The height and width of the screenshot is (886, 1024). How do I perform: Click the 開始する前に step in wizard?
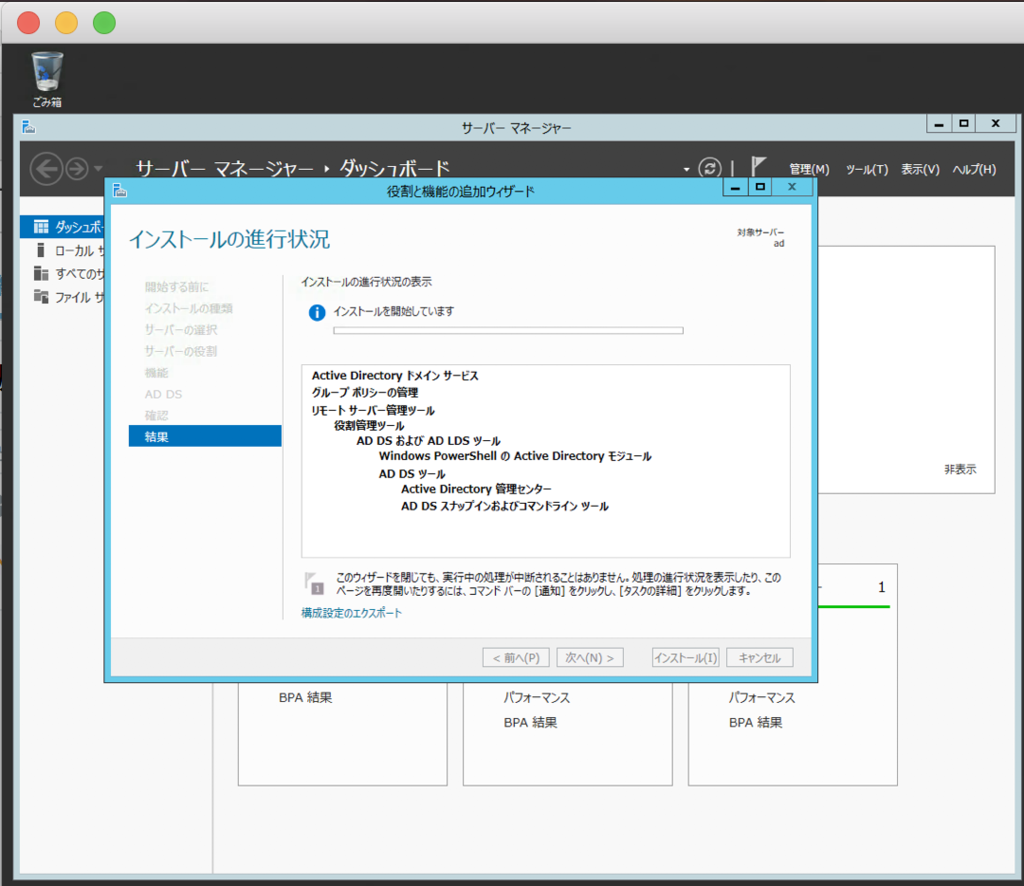(177, 286)
